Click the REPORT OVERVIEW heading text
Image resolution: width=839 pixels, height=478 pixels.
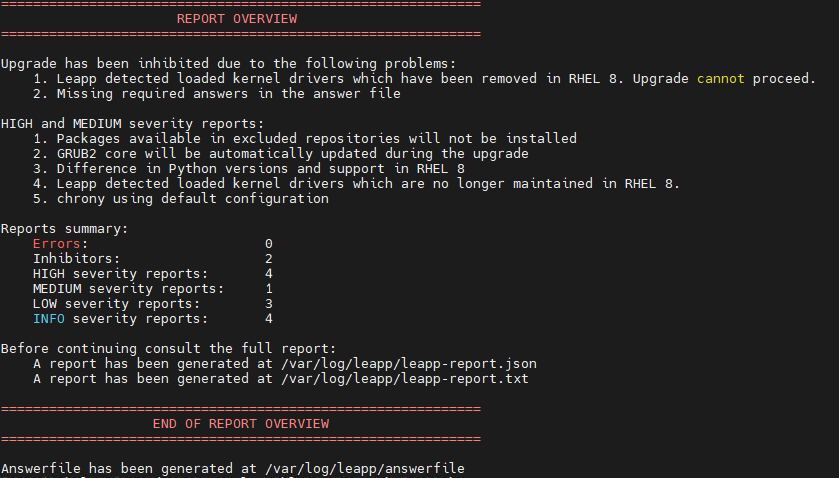pos(237,18)
